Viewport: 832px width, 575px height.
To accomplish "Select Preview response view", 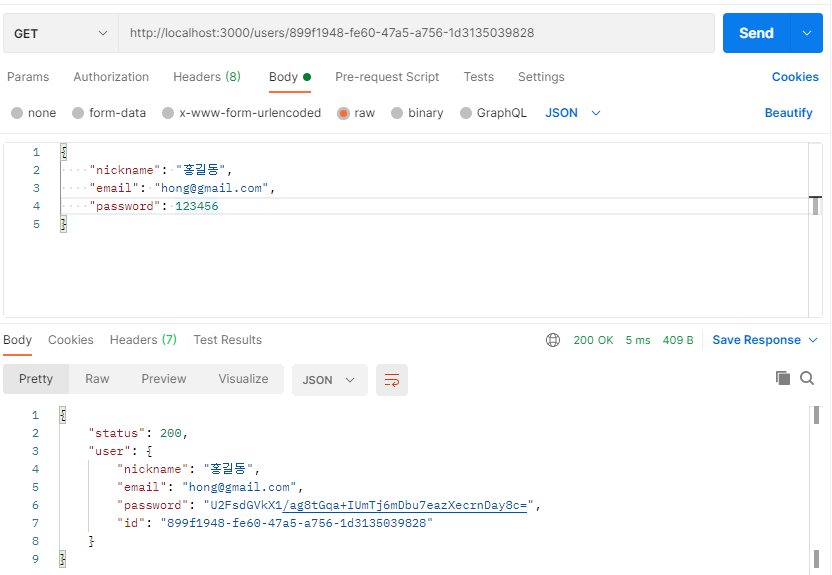I will [163, 379].
